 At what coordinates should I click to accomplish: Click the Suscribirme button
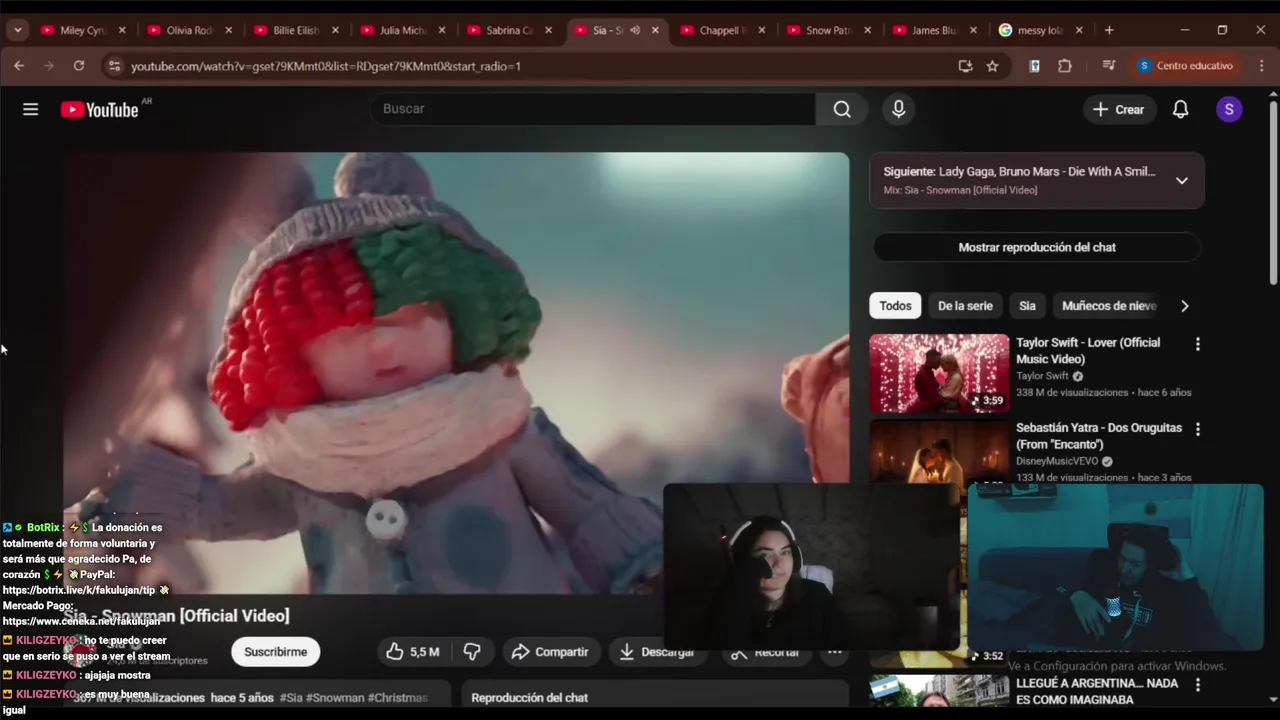pos(276,652)
